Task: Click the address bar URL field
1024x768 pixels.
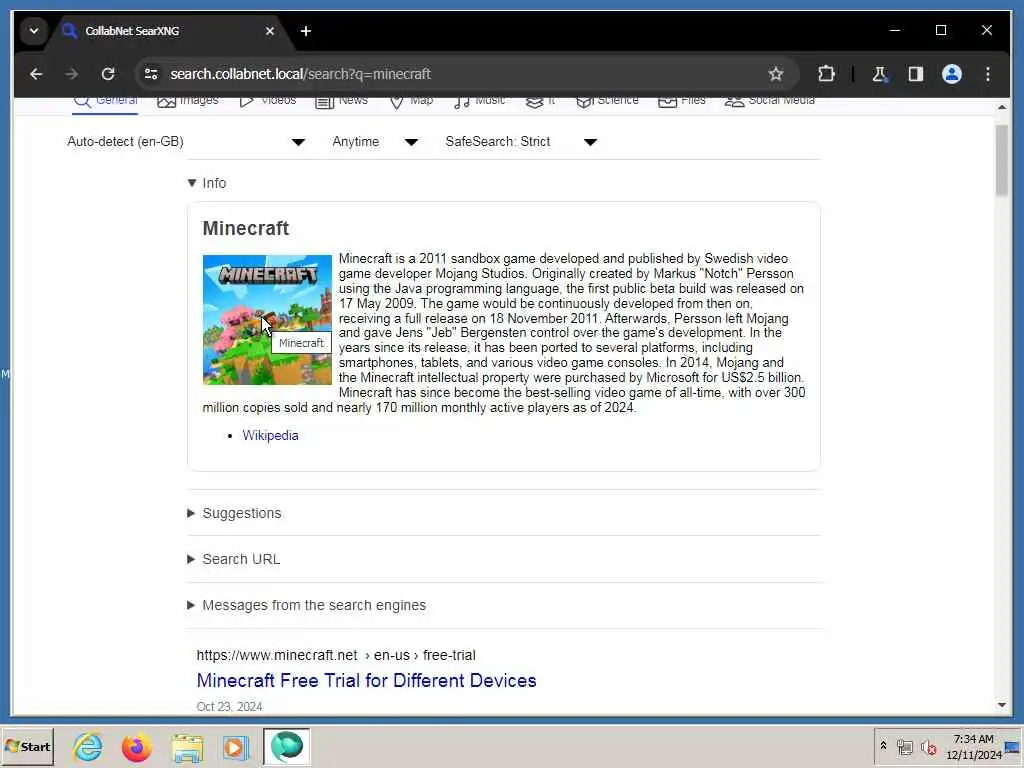Action: [457, 74]
